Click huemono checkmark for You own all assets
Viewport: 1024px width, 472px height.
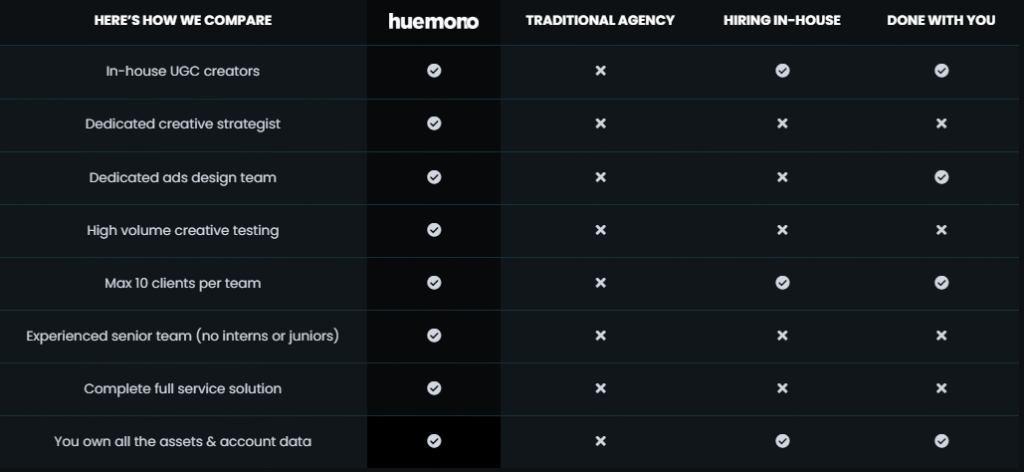(434, 441)
